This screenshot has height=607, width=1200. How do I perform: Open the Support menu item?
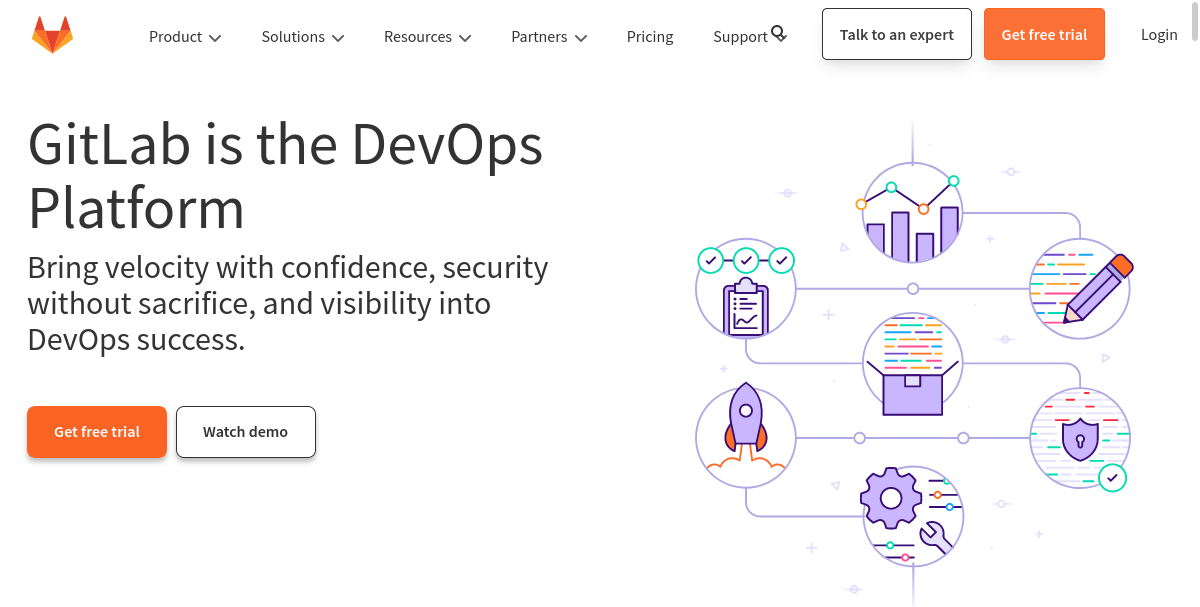(740, 37)
